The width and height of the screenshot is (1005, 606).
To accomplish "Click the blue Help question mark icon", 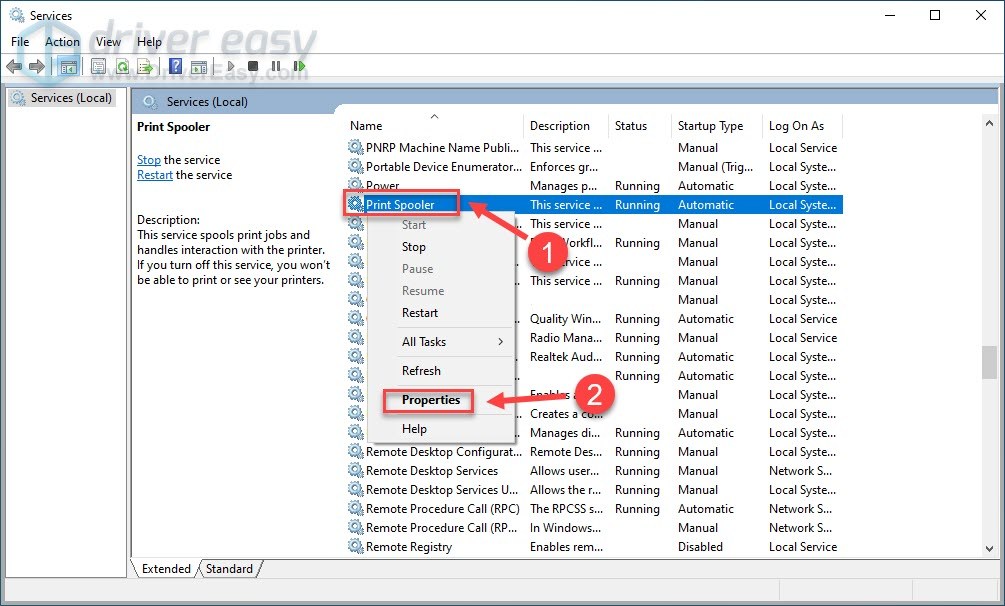I will (x=175, y=67).
